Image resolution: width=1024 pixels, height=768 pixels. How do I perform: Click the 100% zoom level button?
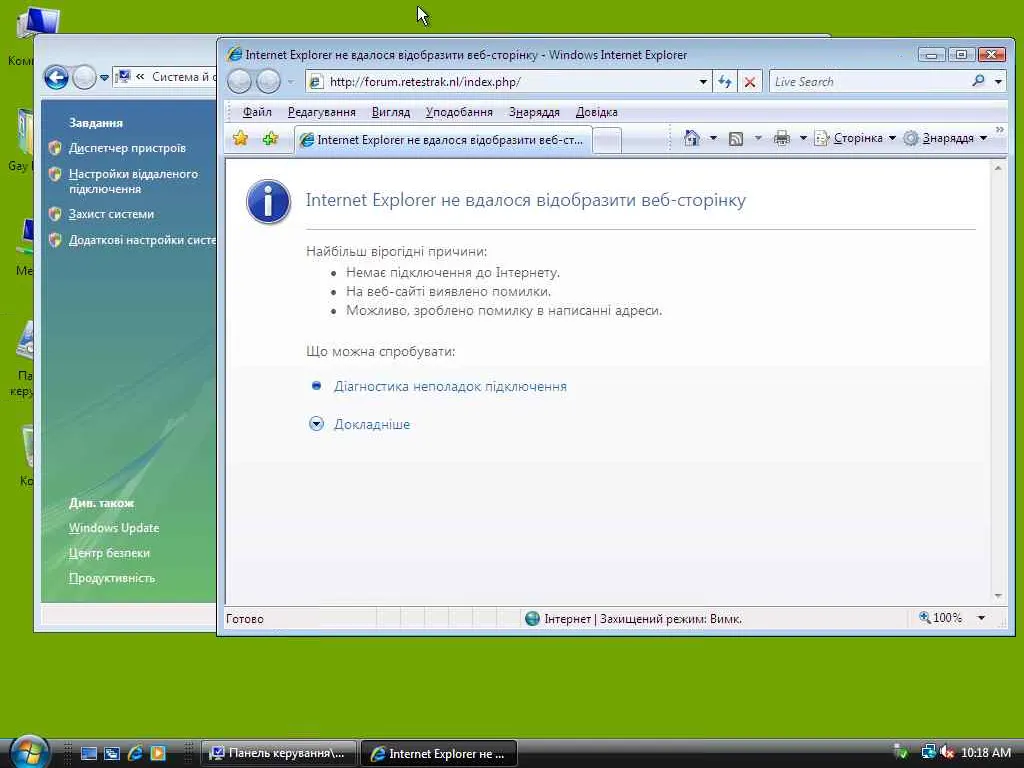pos(940,617)
